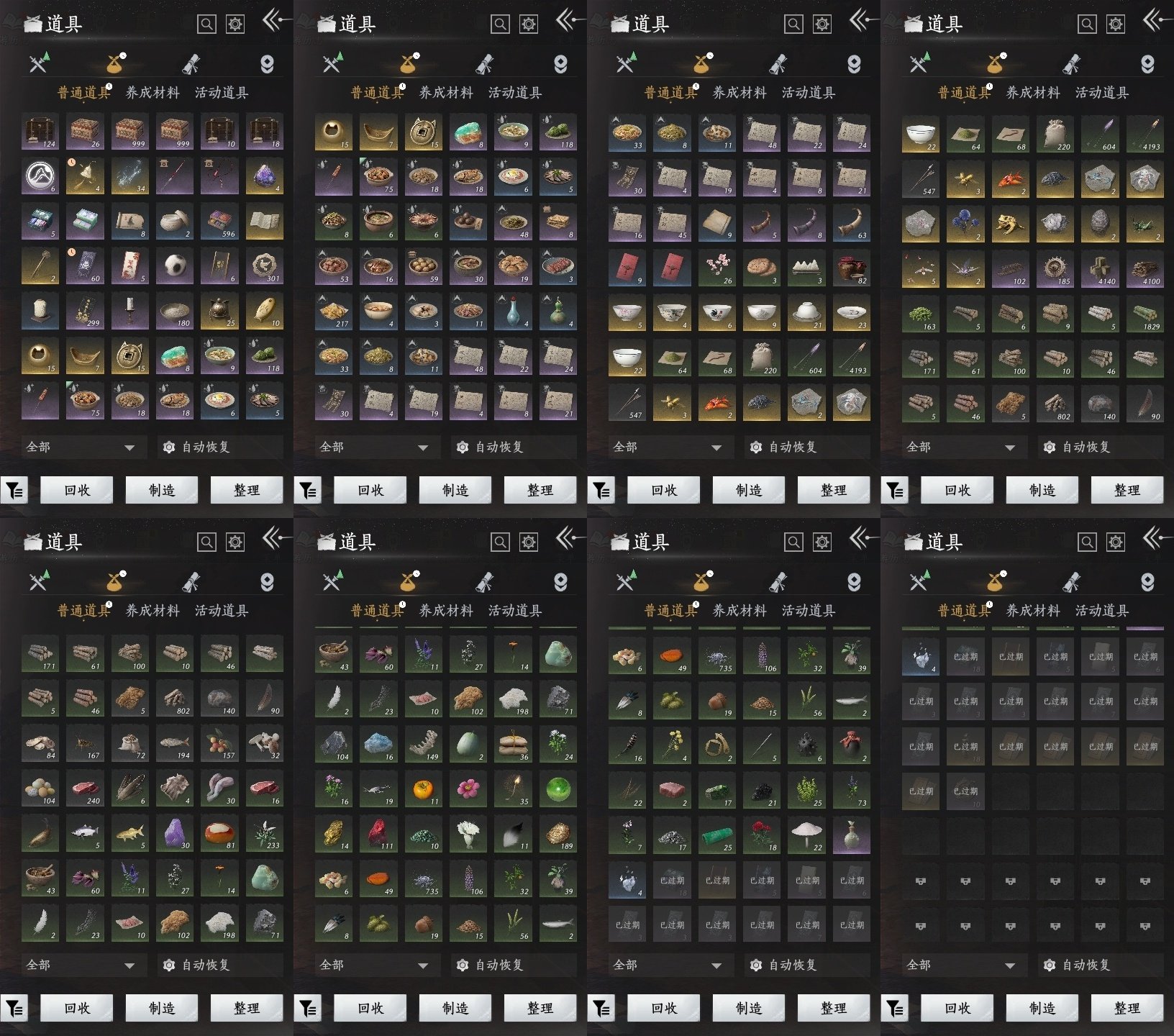1174x1036 pixels.
Task: Open 活动道具 tab in bottom-right panel
Action: click(1101, 611)
